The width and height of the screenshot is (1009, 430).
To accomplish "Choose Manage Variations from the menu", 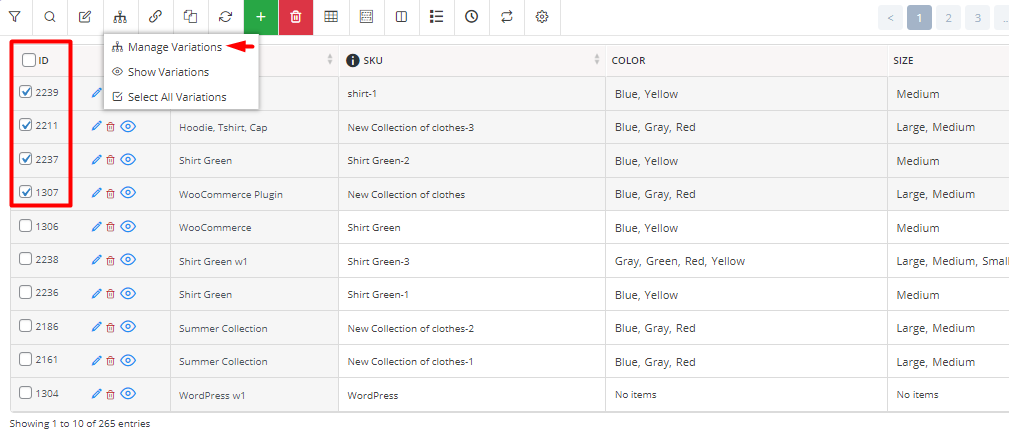I will 175,47.
